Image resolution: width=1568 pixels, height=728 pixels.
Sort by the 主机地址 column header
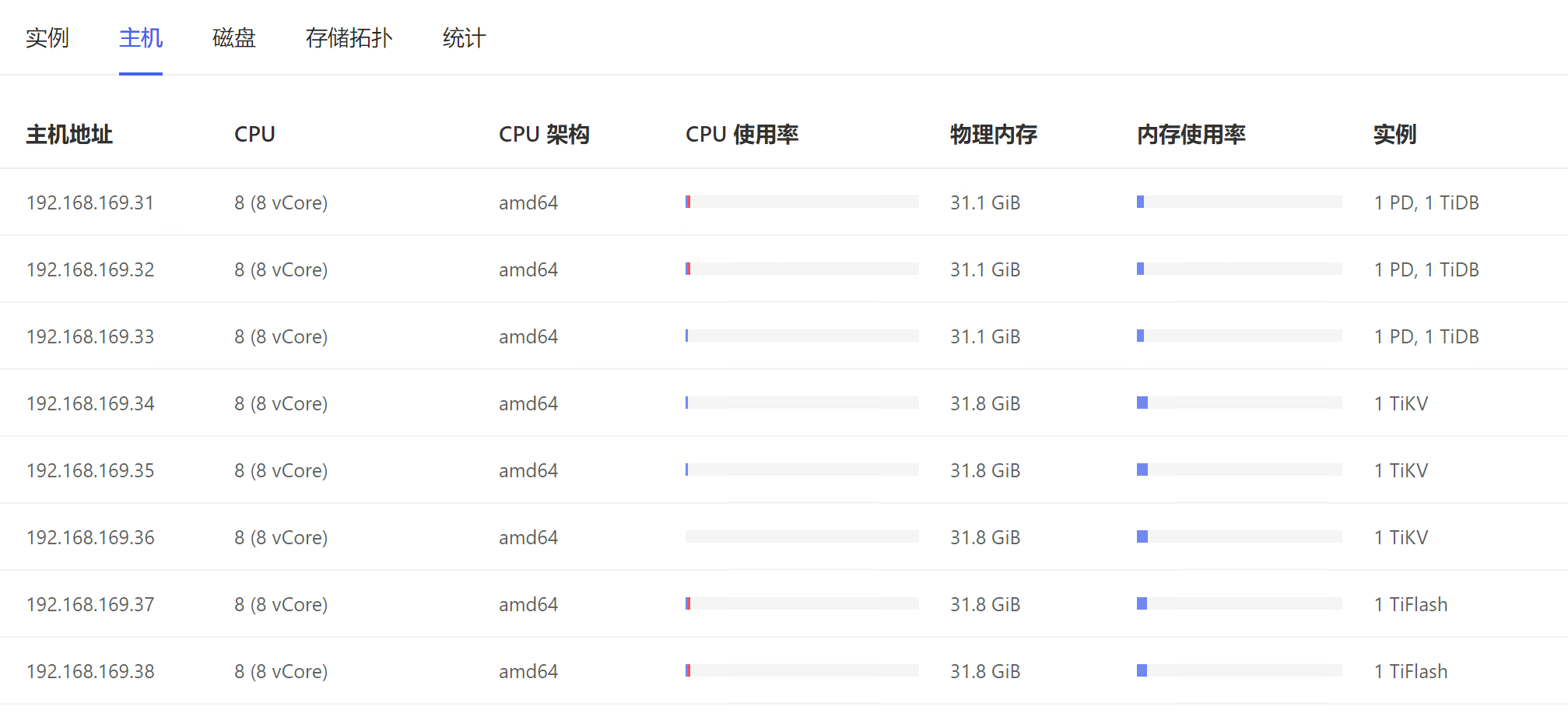click(x=69, y=134)
